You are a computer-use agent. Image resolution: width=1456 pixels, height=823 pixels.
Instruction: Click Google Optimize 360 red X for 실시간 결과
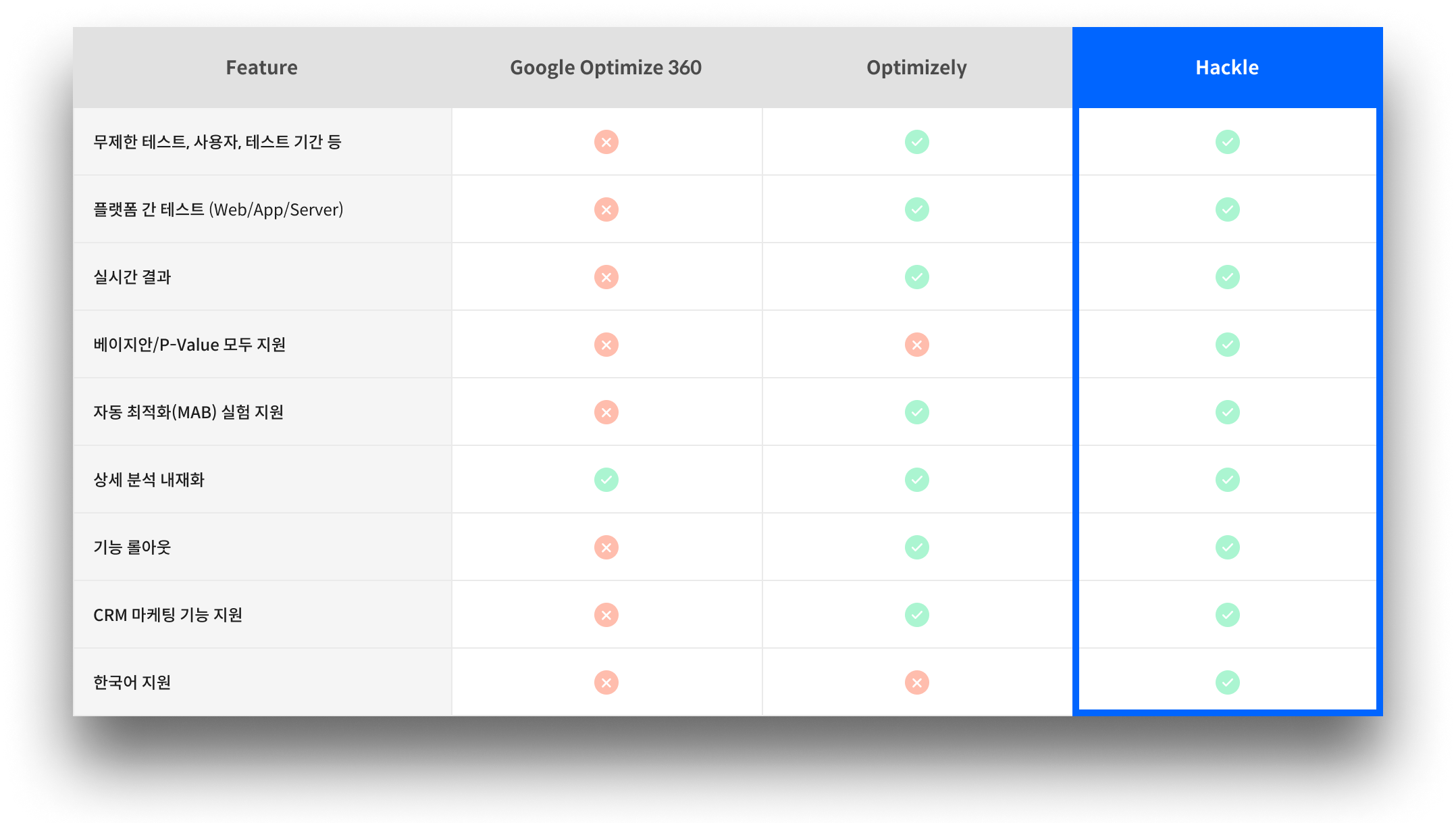pos(606,277)
